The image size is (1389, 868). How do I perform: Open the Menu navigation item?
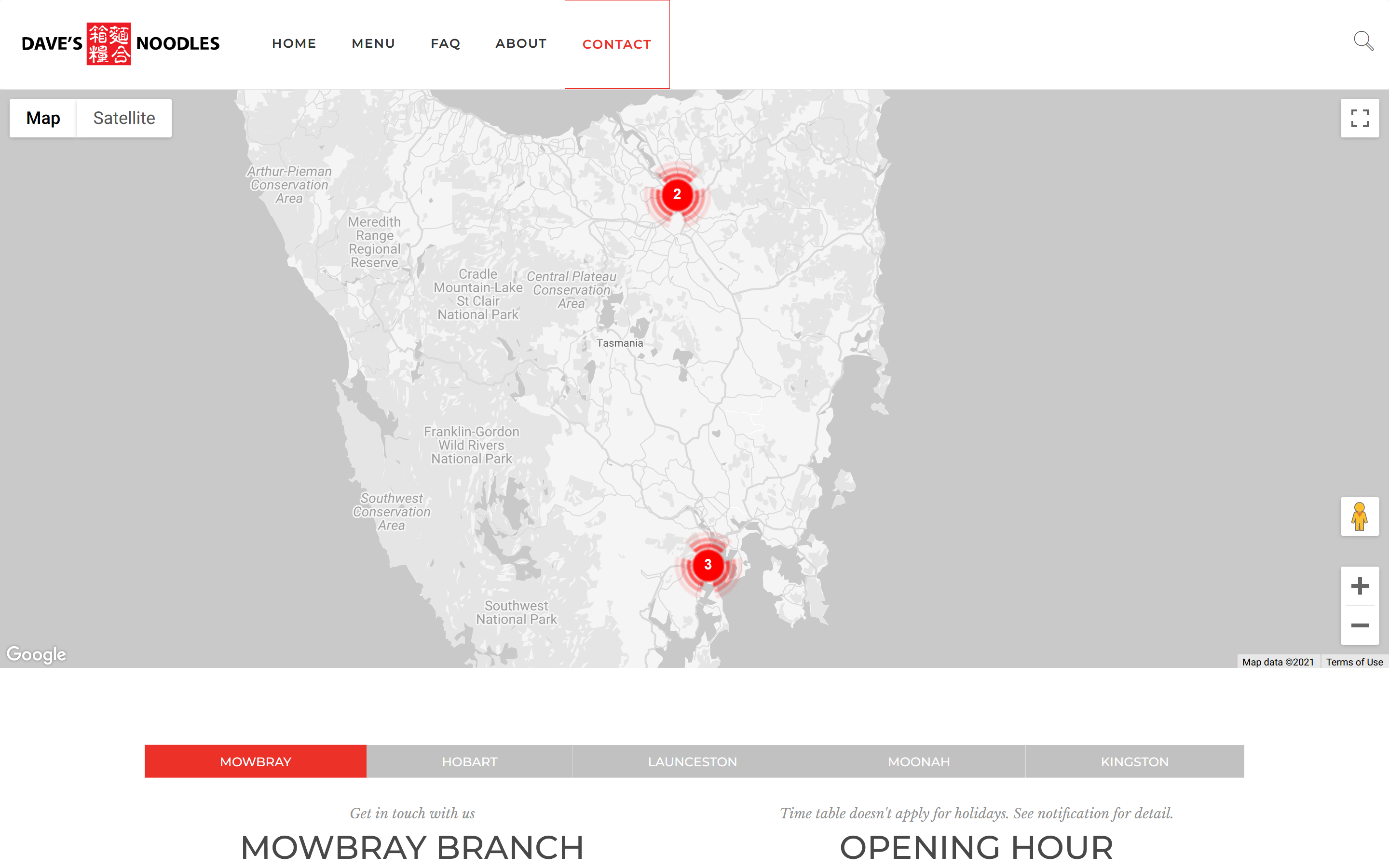(x=373, y=43)
